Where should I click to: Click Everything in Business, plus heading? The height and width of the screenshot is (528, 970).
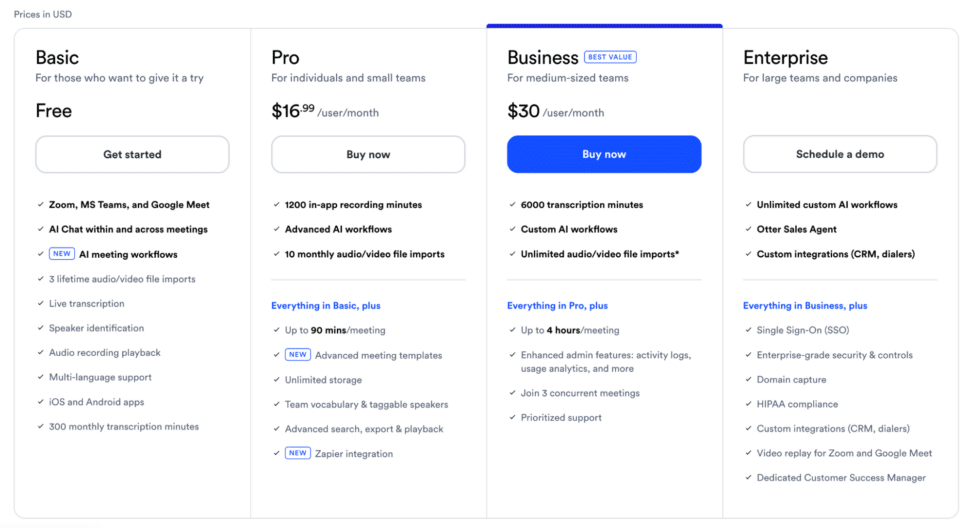(805, 306)
